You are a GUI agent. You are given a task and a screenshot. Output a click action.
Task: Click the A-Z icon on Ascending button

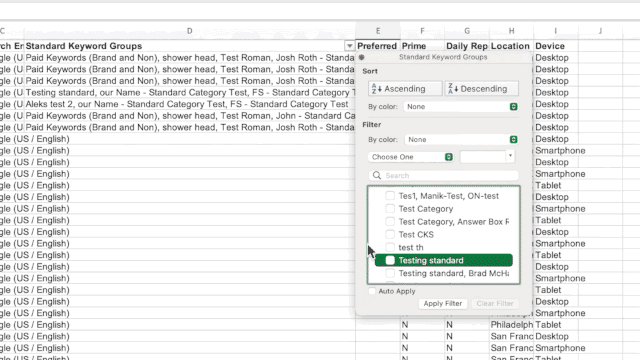[376, 89]
